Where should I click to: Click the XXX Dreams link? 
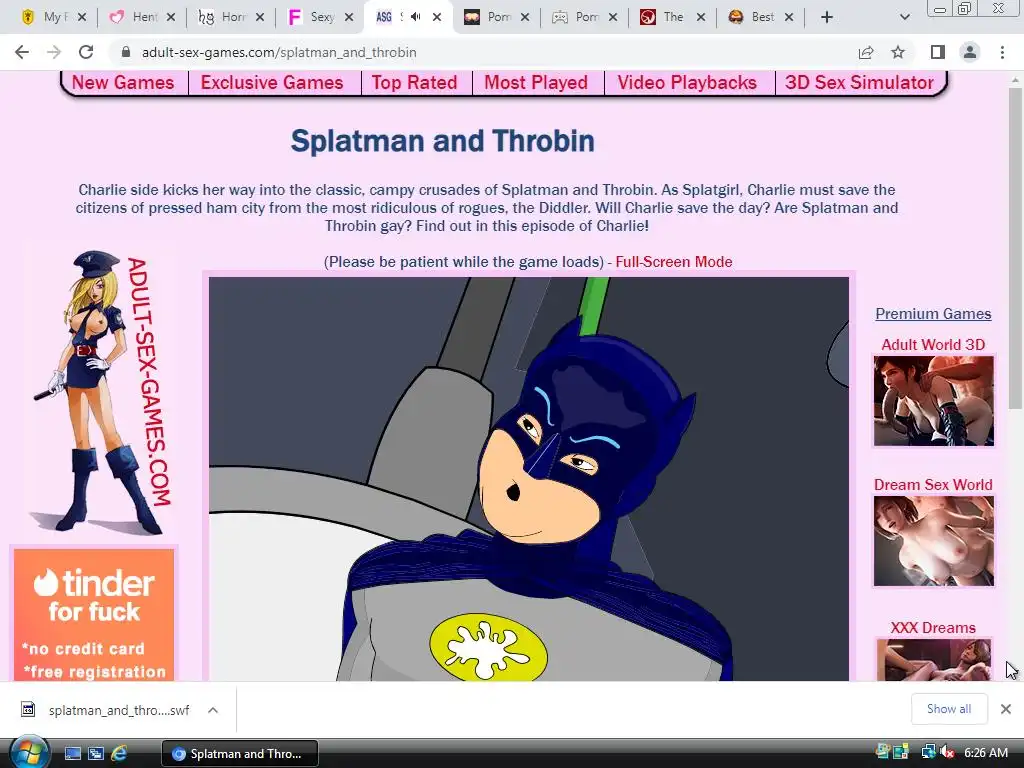coord(933,628)
